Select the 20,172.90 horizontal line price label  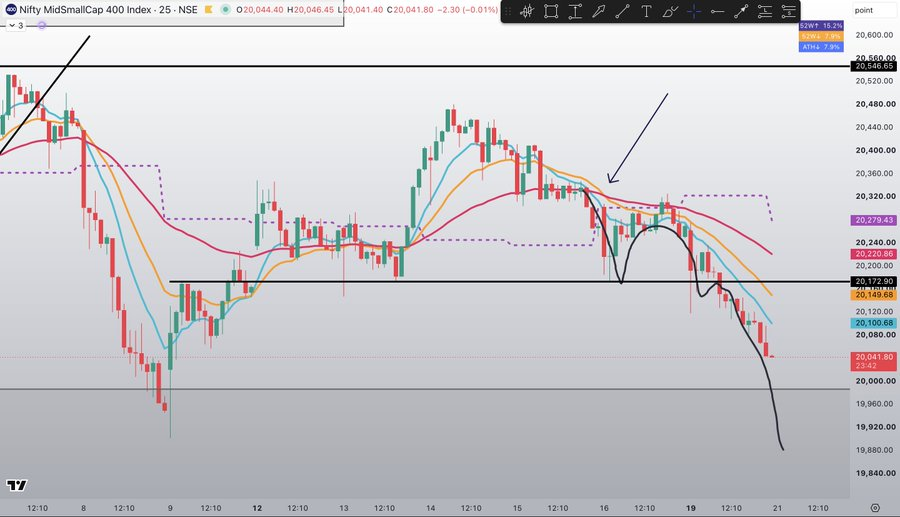pos(874,282)
